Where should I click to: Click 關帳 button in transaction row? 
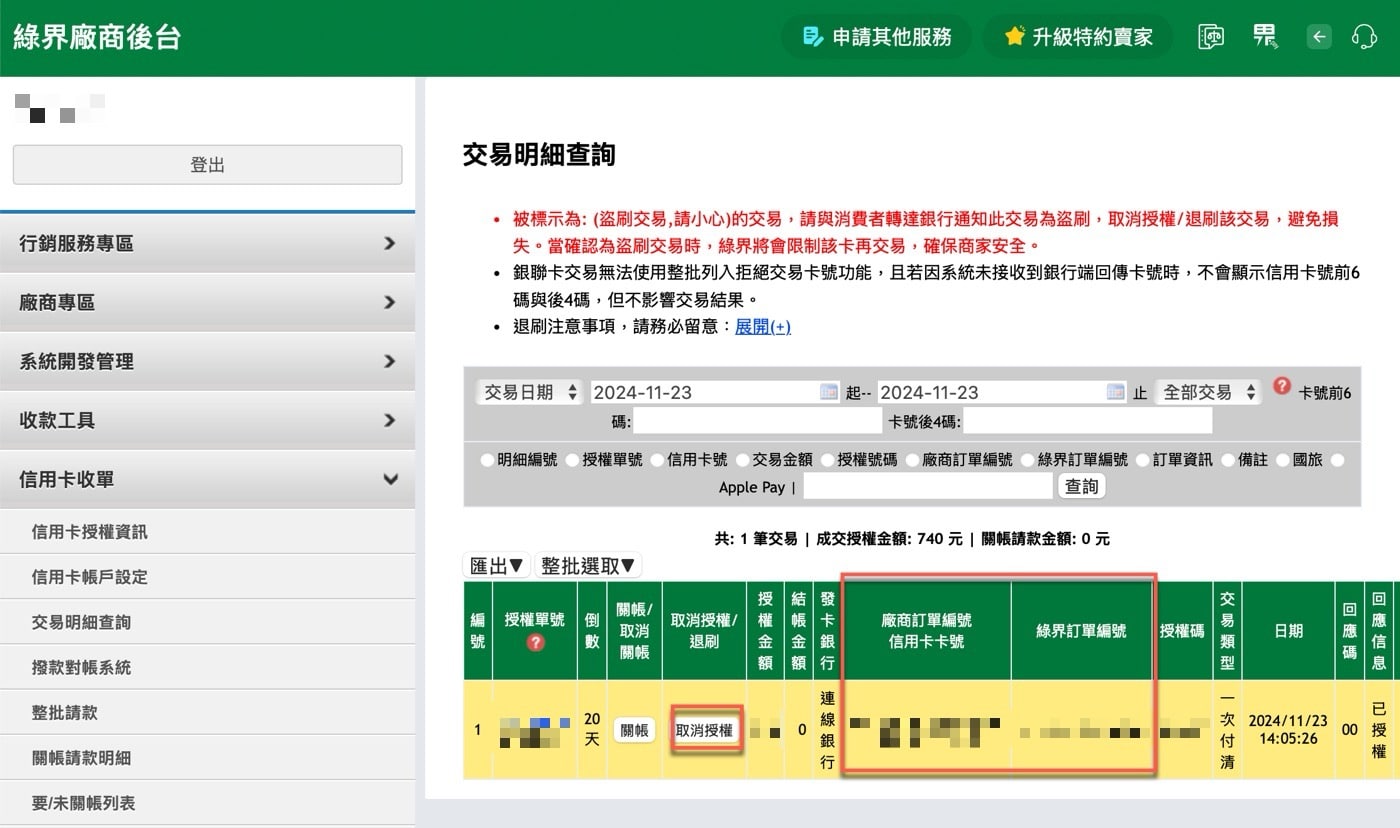[x=634, y=730]
